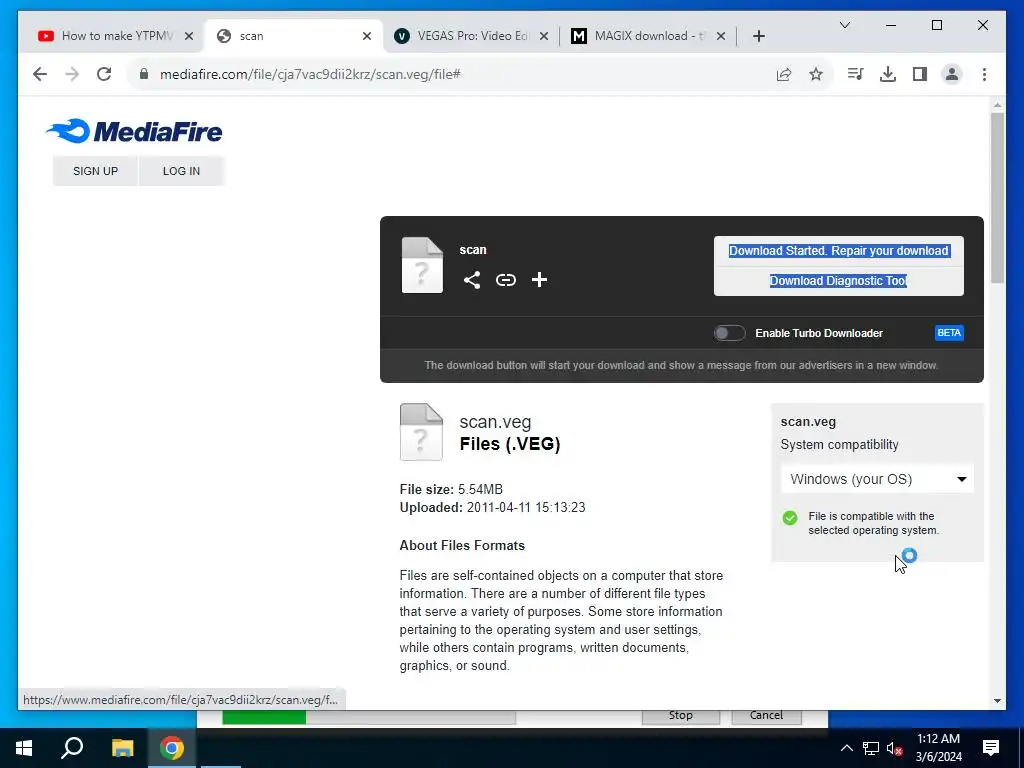Reload the page with refresh icon
Screen dimensions: 1024x768
pos(104,74)
